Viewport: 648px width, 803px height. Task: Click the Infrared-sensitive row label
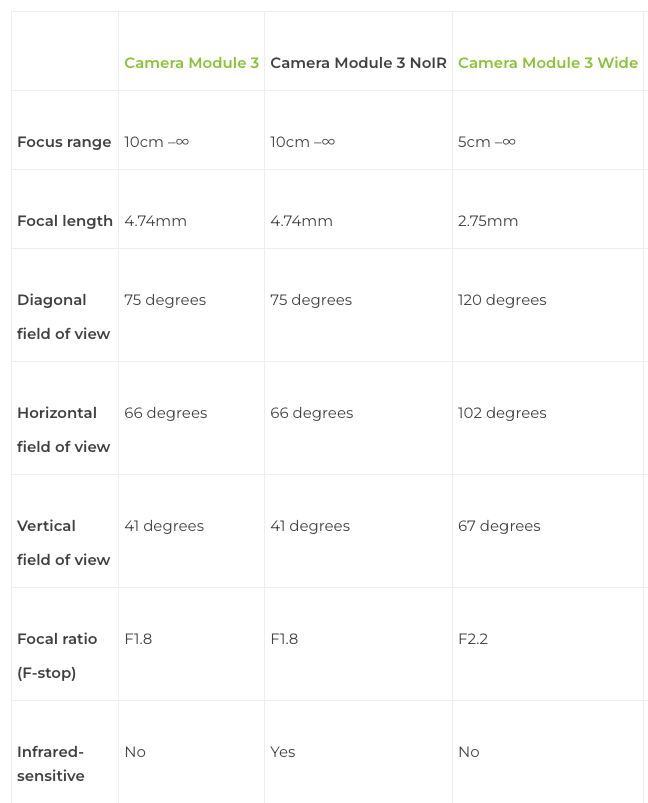(x=50, y=764)
